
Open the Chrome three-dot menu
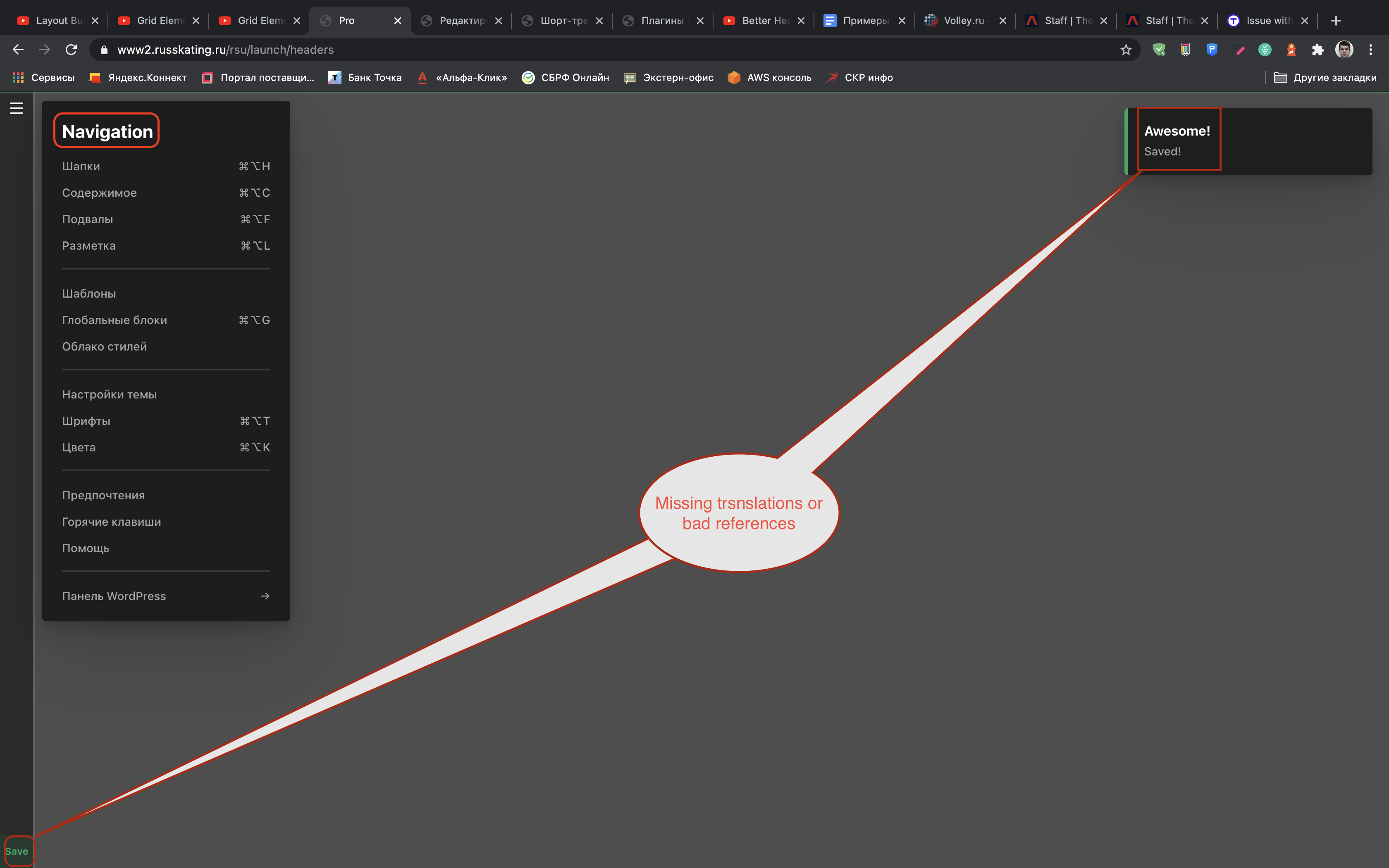(1371, 50)
